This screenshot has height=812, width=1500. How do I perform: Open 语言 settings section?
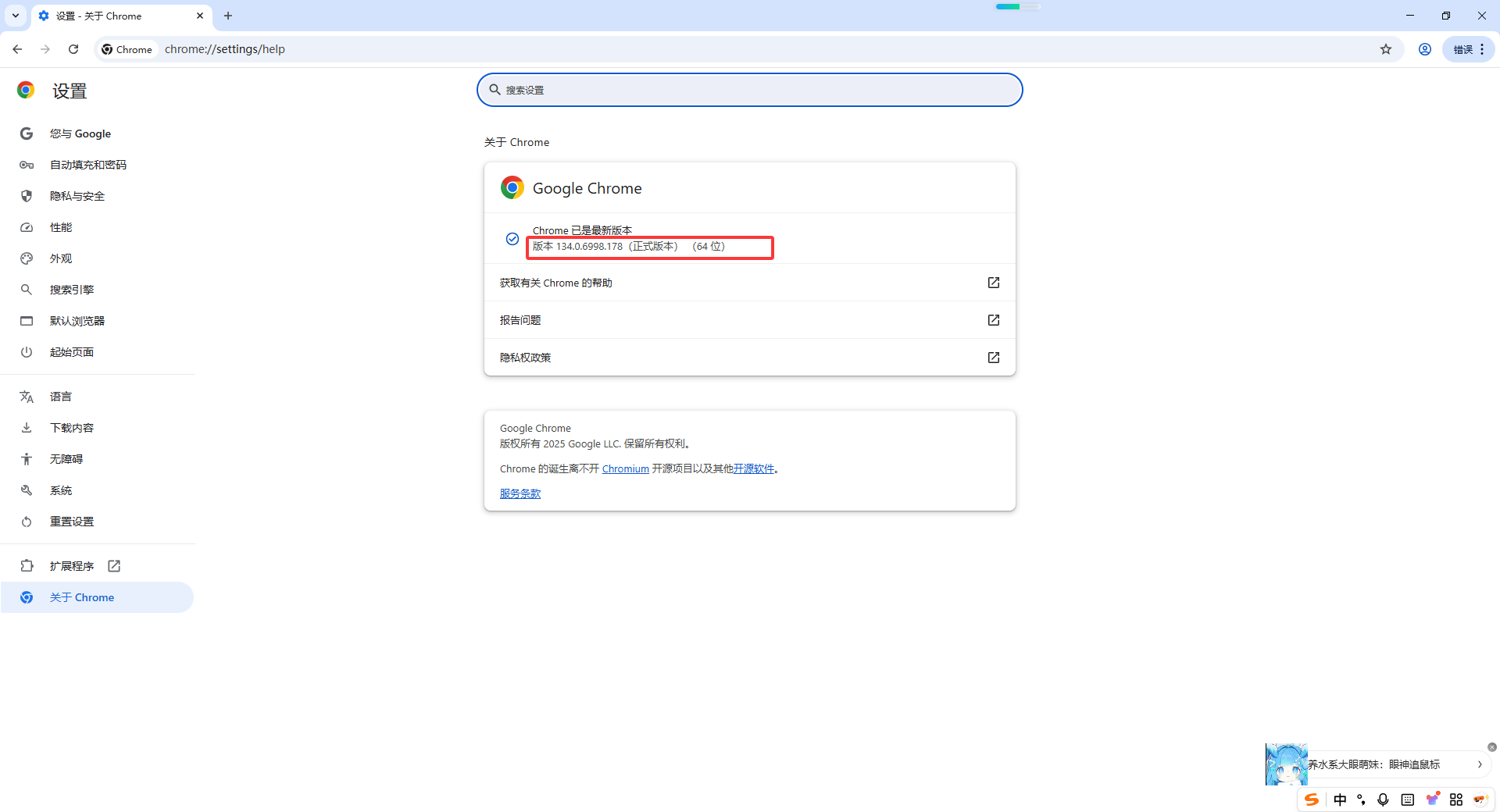97,397
